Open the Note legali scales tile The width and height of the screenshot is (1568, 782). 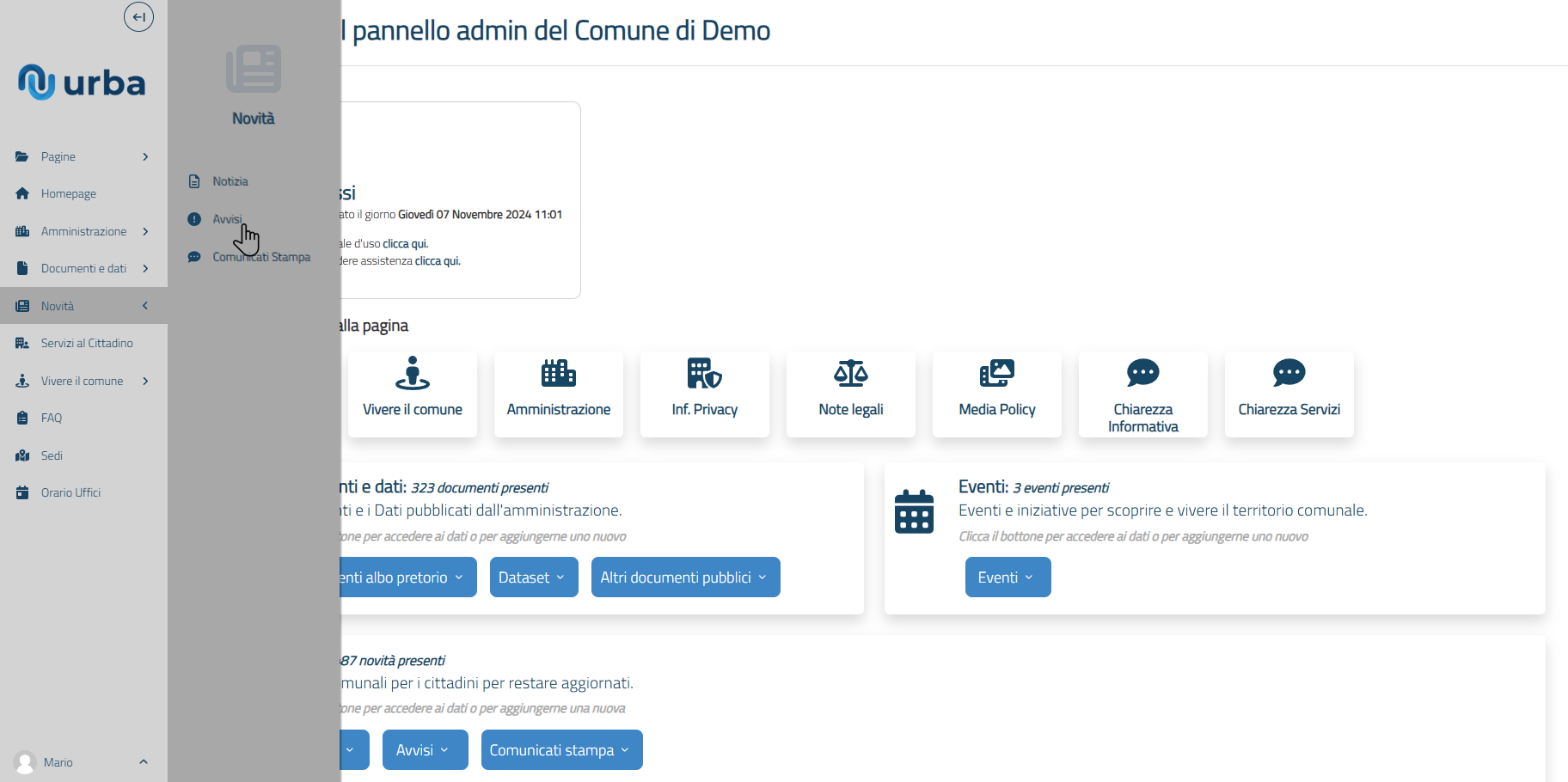(x=850, y=394)
